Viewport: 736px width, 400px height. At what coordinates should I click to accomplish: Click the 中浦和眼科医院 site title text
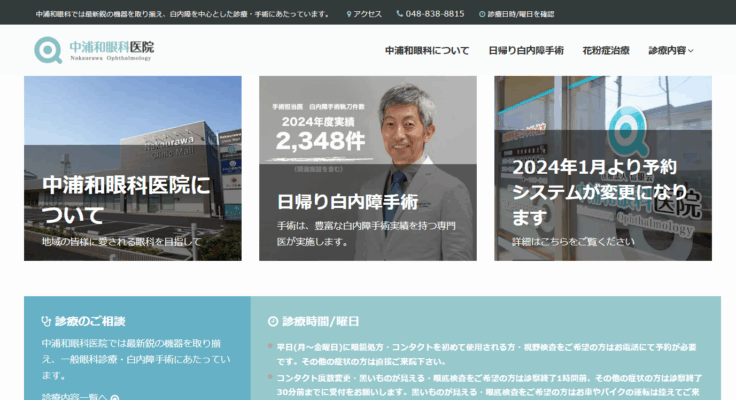click(112, 48)
